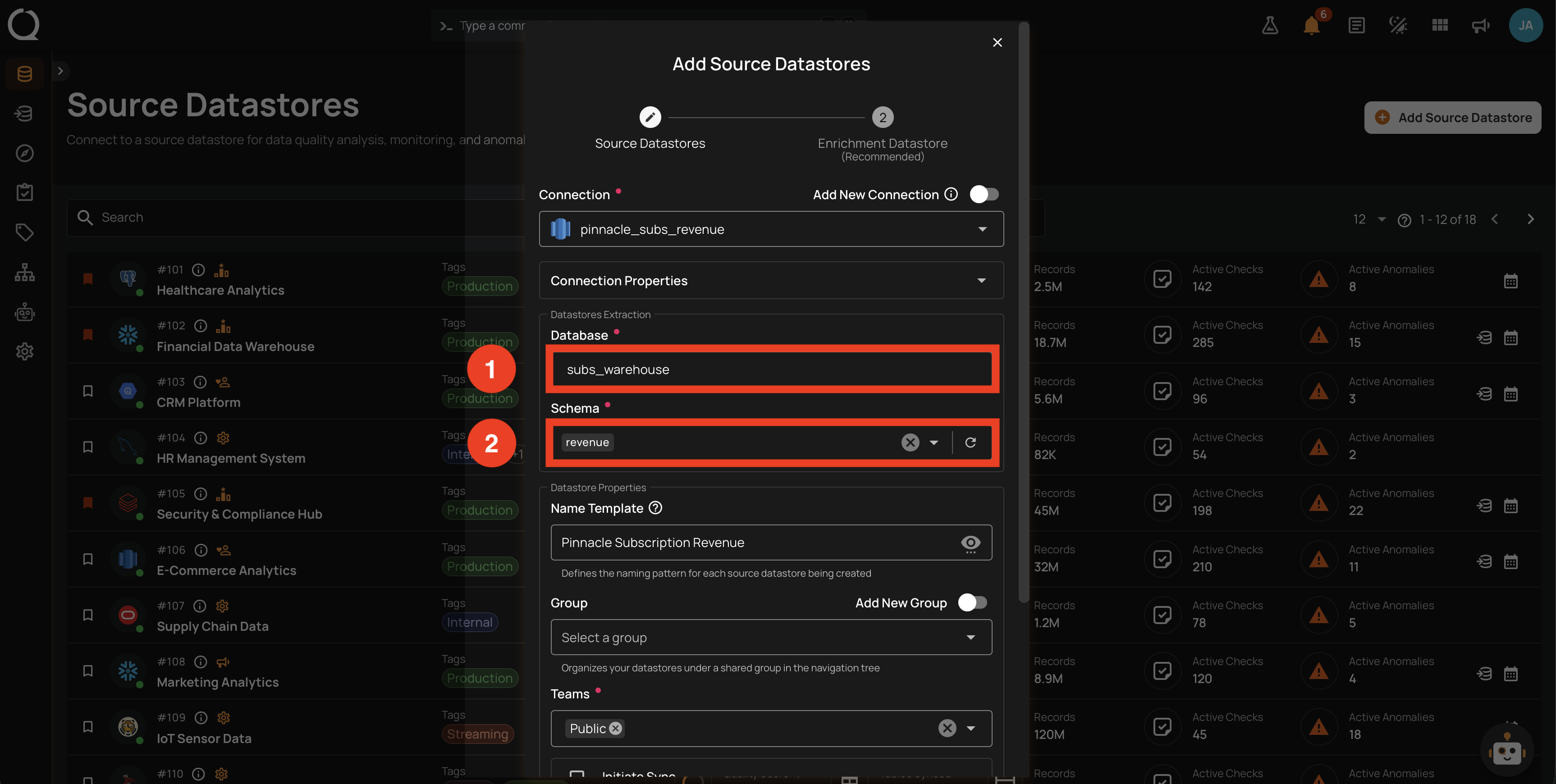
Task: Open the Schema dropdown arrow
Action: (x=934, y=442)
